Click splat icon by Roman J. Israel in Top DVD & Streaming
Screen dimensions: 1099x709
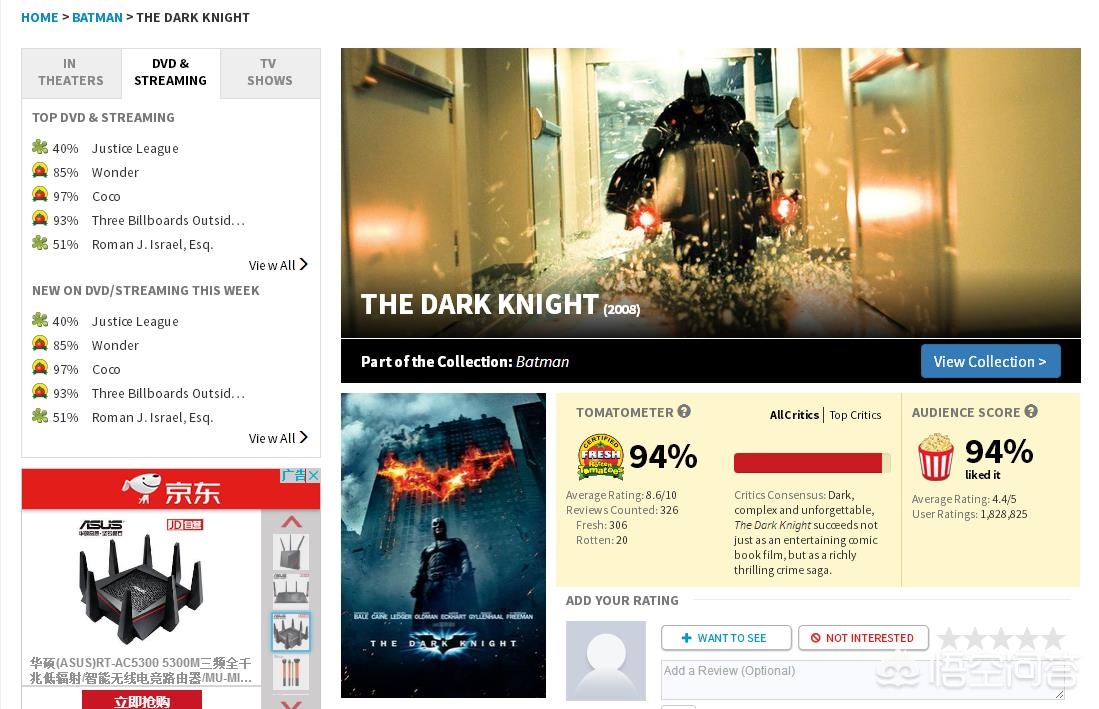(40, 242)
